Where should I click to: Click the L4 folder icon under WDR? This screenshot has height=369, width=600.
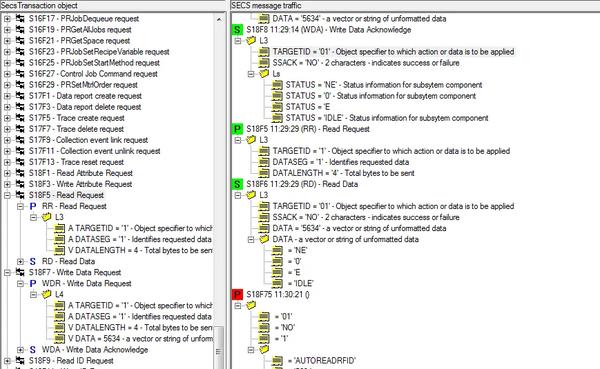(46, 294)
